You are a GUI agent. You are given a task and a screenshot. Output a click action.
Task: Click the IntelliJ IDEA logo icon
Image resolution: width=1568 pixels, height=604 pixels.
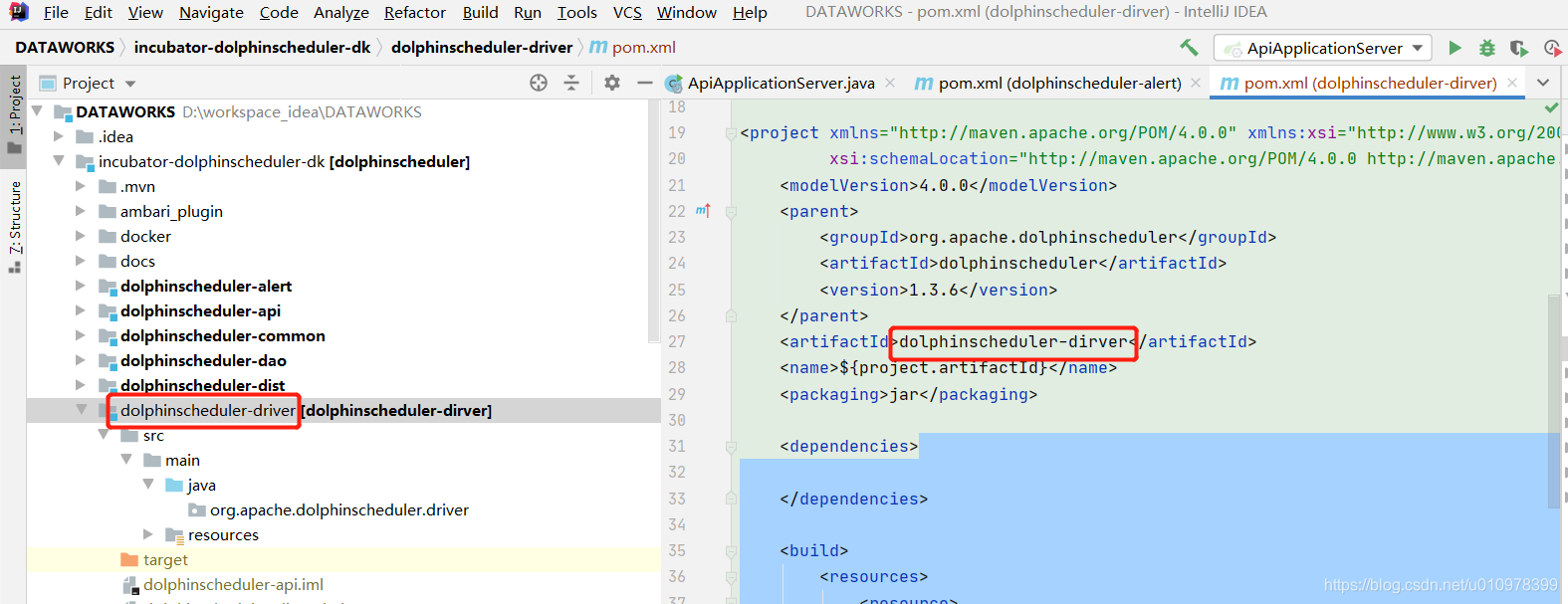18,12
